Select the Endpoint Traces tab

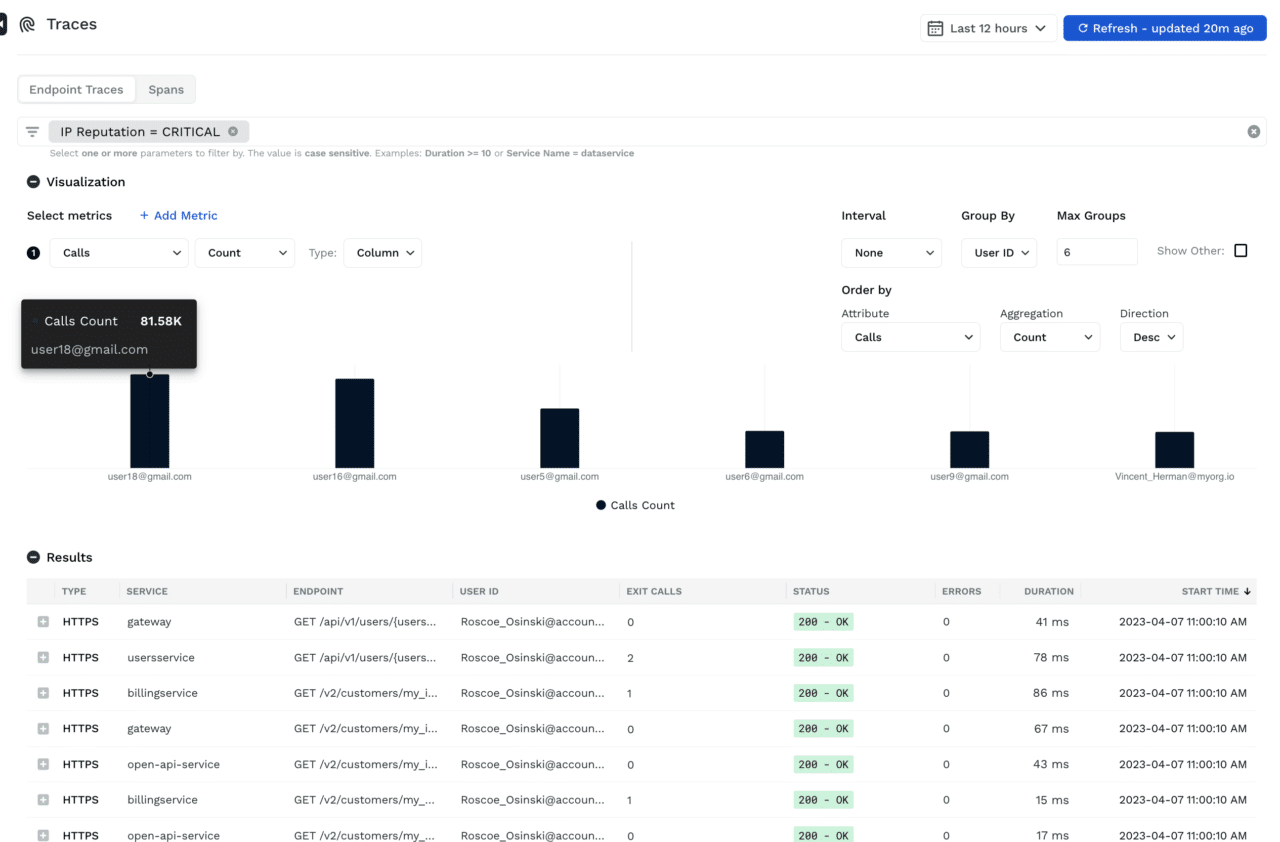pyautogui.click(x=77, y=89)
